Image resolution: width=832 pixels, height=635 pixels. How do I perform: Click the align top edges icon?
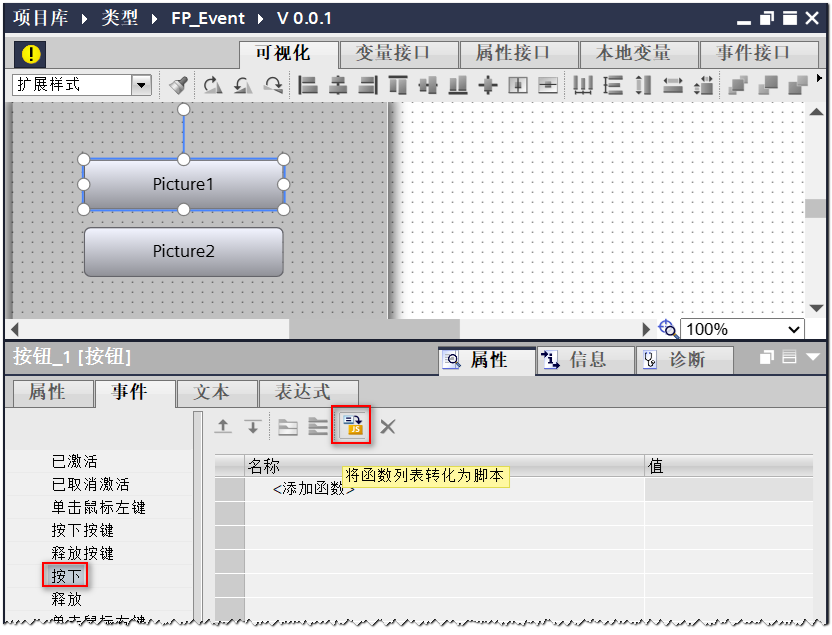(x=400, y=86)
